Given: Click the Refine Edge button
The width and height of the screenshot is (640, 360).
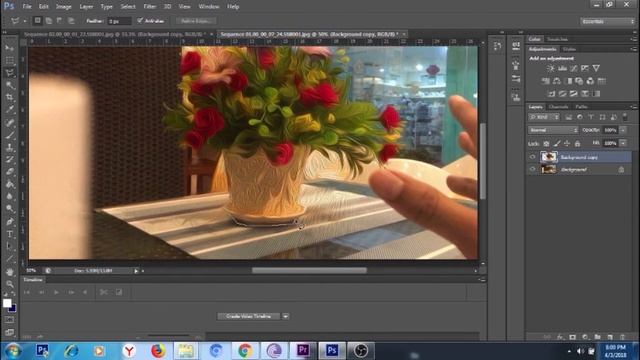Looking at the screenshot, I should (x=196, y=20).
